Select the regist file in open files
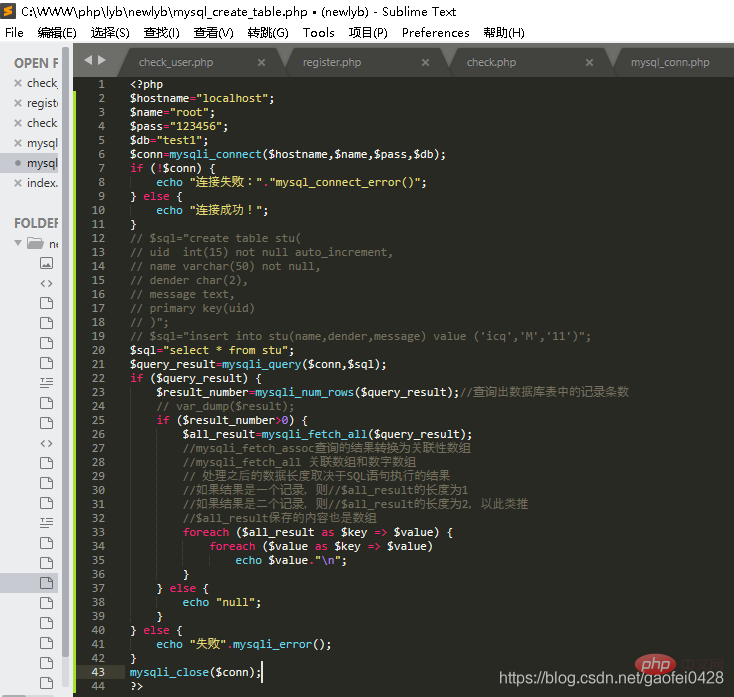 (43, 103)
